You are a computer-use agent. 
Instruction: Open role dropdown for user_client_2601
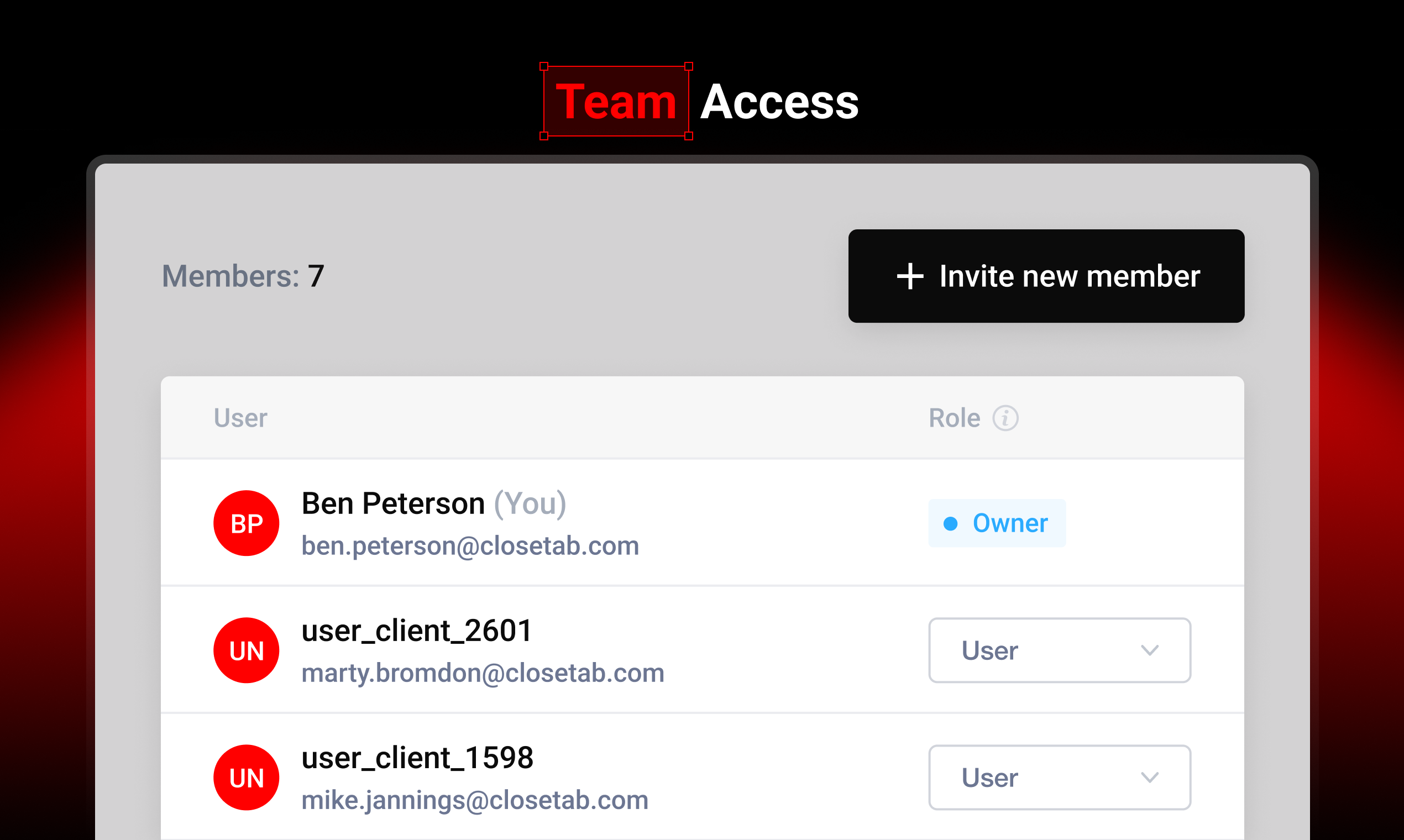[x=1059, y=650]
